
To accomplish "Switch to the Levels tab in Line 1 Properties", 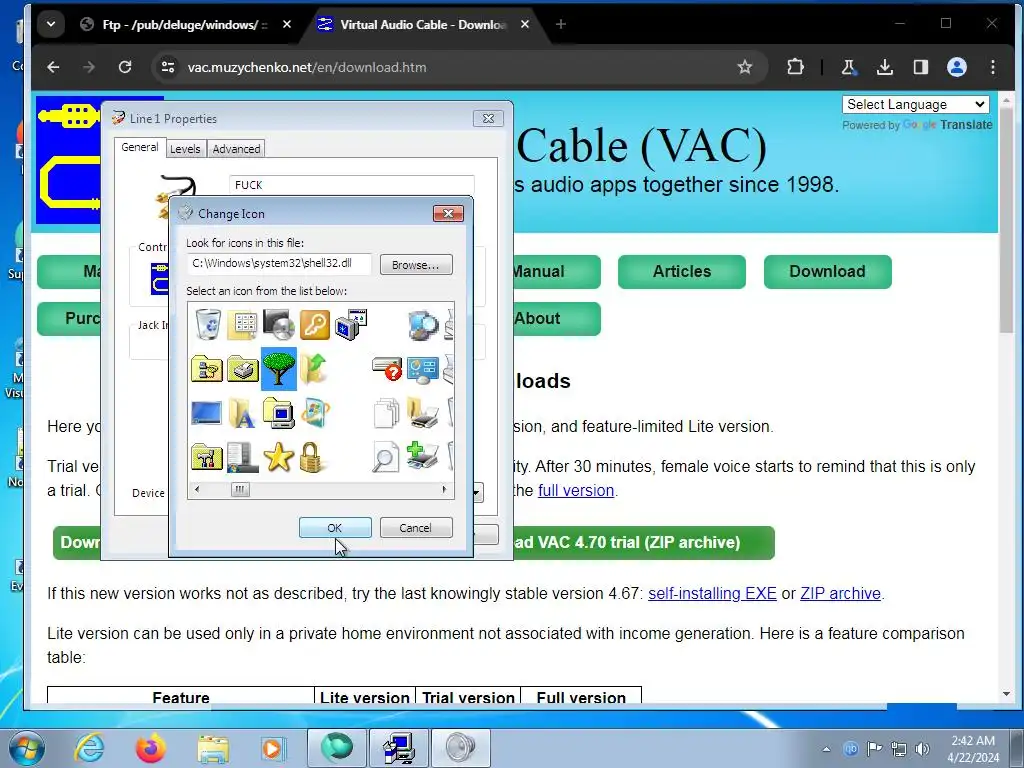I will pyautogui.click(x=185, y=149).
